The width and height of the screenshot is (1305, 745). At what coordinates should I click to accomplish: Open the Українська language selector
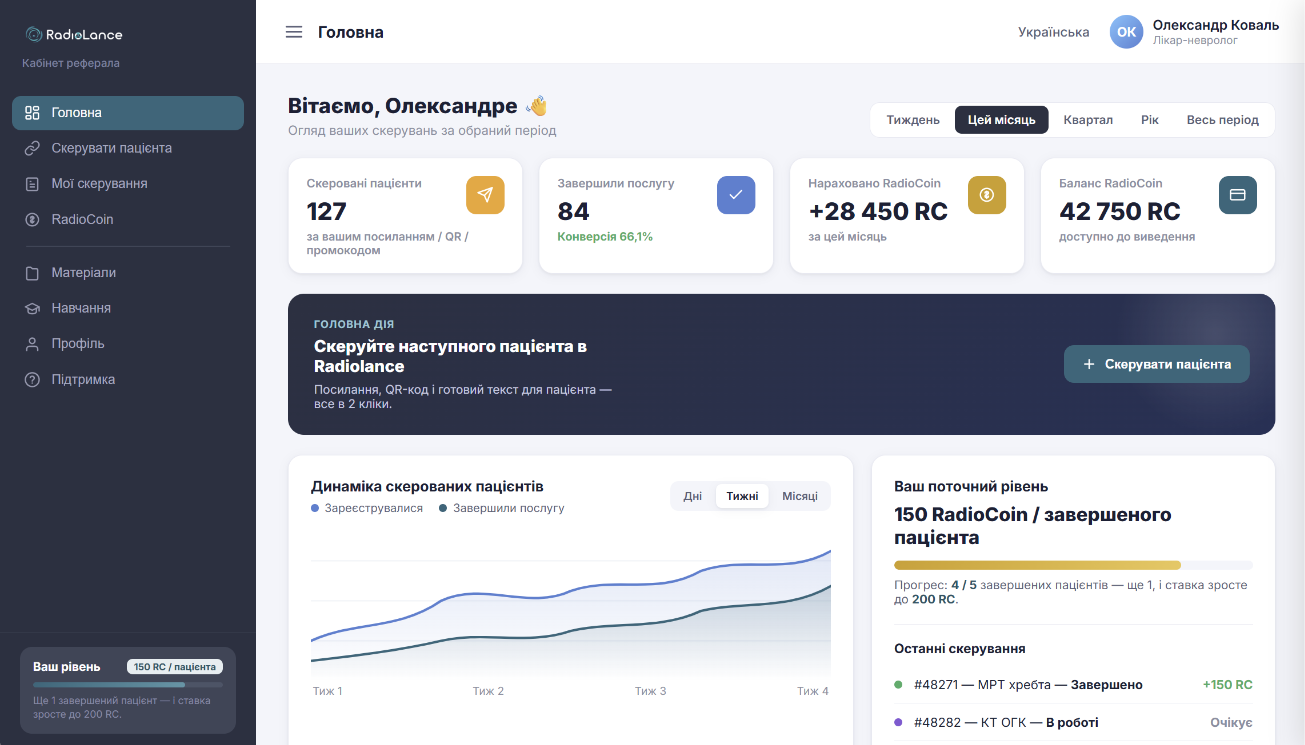(x=1054, y=32)
